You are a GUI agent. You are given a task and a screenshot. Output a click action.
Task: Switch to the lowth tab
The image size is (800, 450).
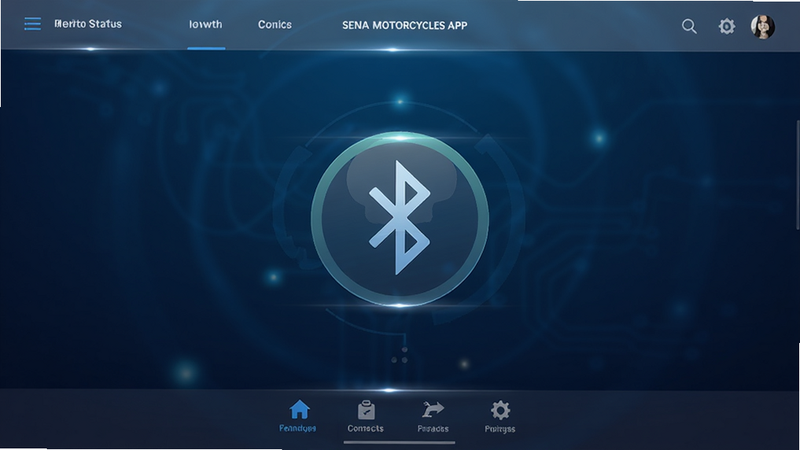(206, 24)
